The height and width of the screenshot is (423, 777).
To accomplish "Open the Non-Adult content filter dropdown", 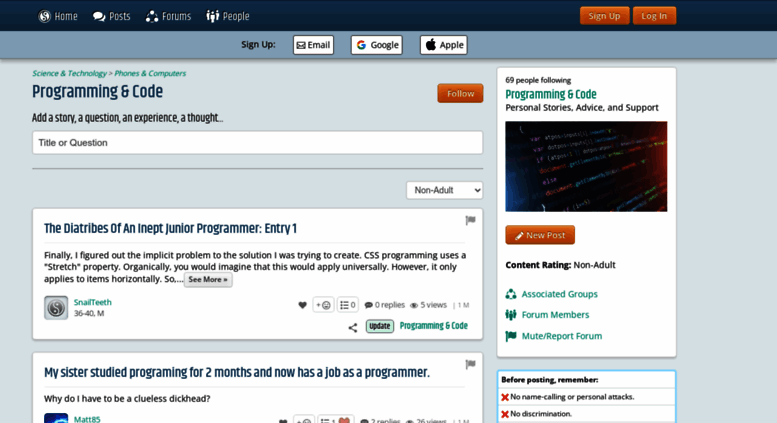I will click(444, 190).
